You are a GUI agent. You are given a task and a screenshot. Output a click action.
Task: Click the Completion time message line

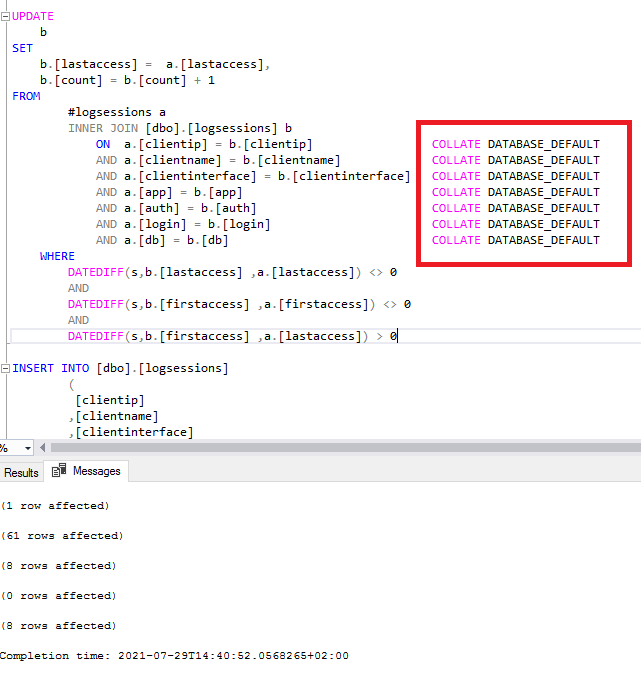tap(174, 656)
